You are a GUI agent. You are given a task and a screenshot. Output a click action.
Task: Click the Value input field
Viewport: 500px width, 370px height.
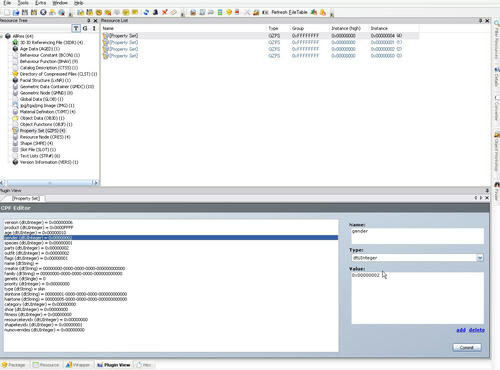418,298
